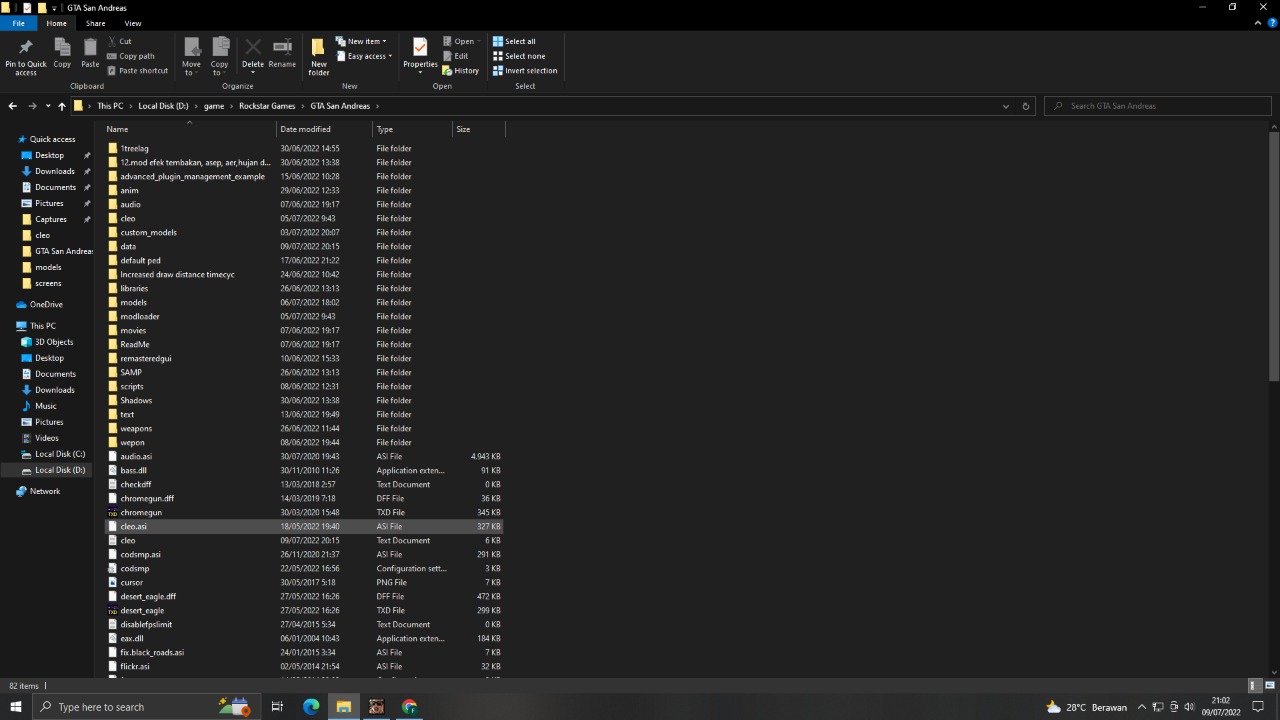Viewport: 1280px width, 720px height.
Task: Switch to details view in status bar
Action: click(1254, 686)
